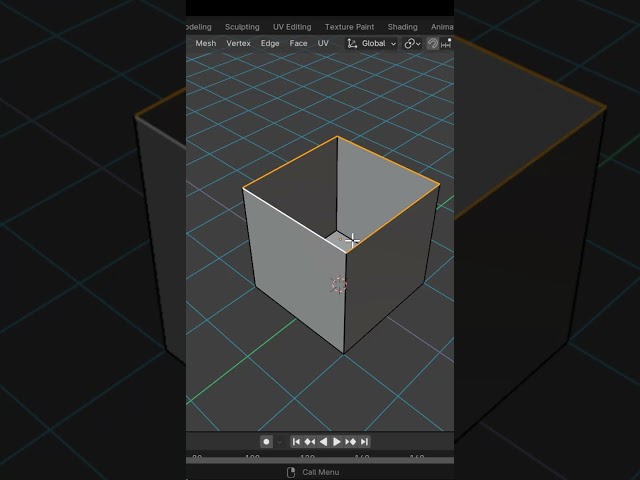Jump to the timeline end frame
This screenshot has height=480, width=640.
pyautogui.click(x=364, y=442)
